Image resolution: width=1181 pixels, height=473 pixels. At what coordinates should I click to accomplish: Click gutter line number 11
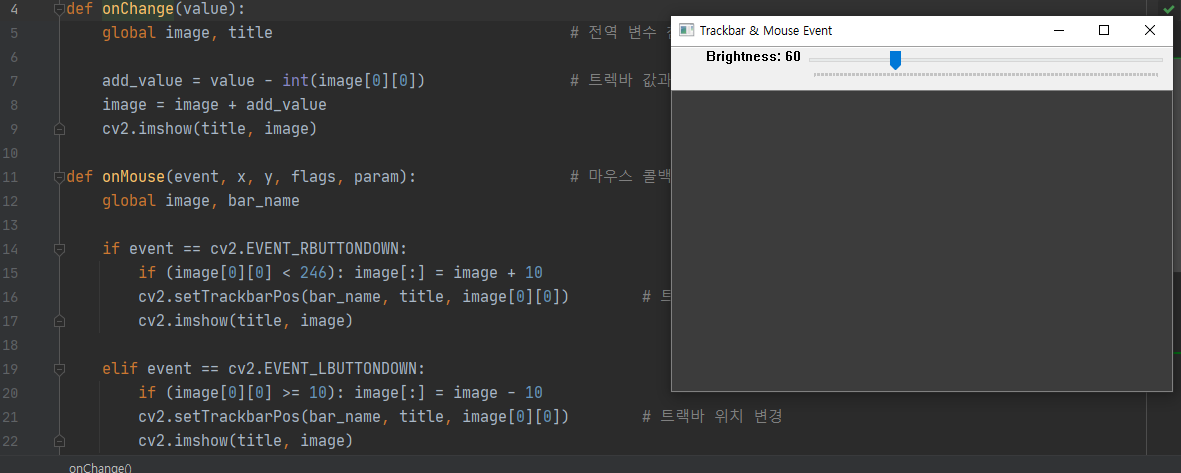11,178
